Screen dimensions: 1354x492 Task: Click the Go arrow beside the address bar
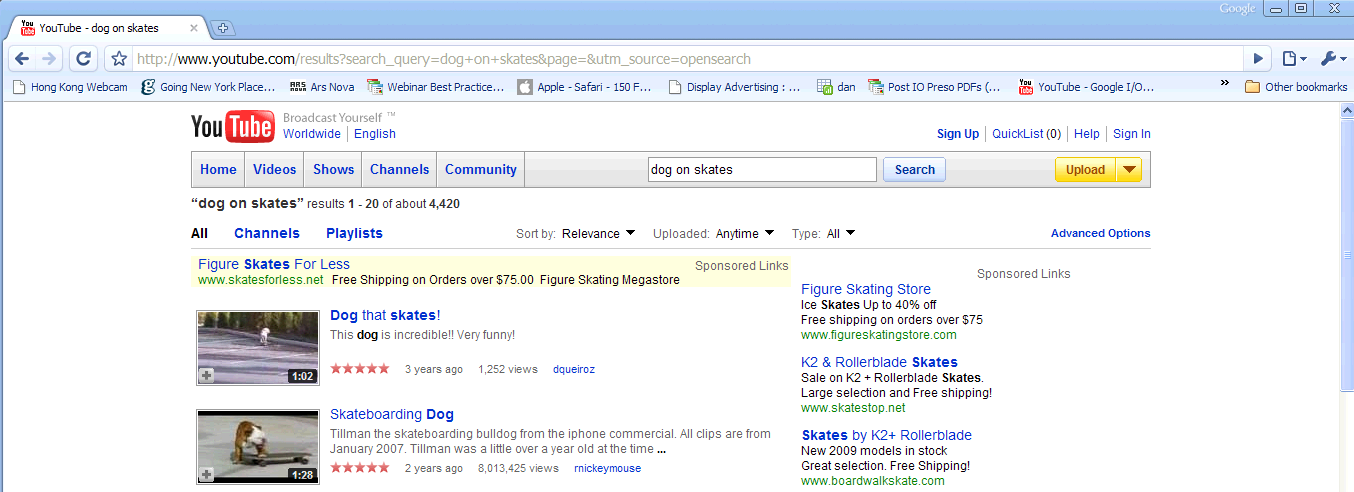point(1258,59)
